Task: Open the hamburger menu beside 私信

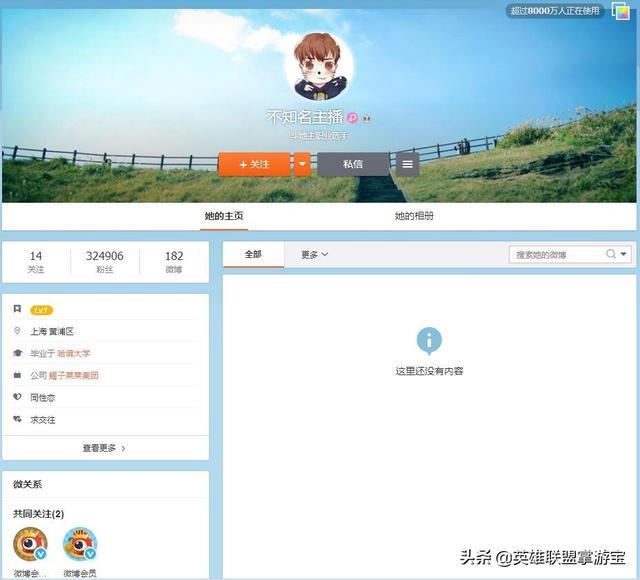Action: [407, 164]
